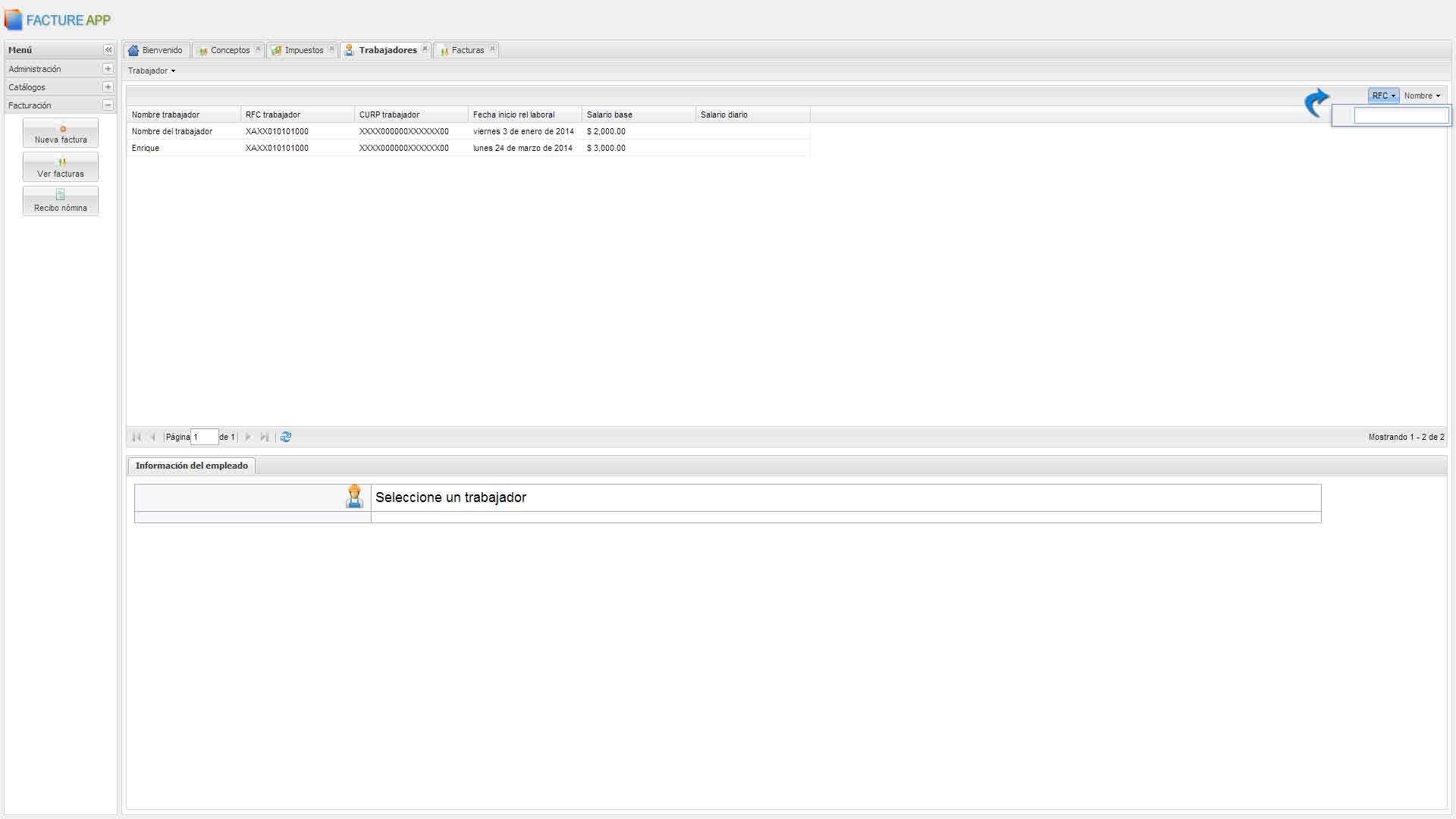The image size is (1456, 819).
Task: Open the RFC filter dropdown
Action: pos(1383,96)
